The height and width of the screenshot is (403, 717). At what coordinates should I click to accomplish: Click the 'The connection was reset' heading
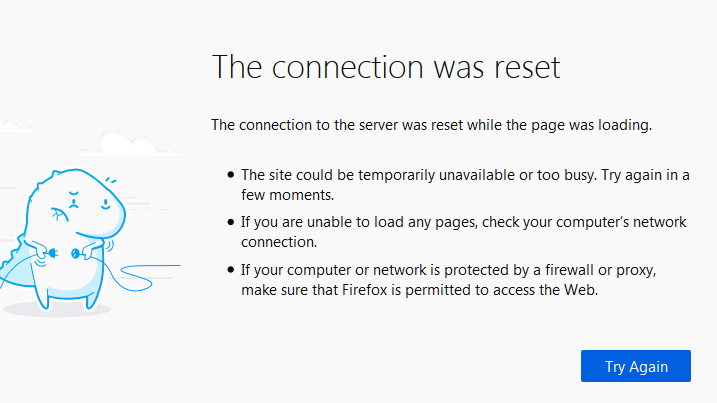pos(386,67)
